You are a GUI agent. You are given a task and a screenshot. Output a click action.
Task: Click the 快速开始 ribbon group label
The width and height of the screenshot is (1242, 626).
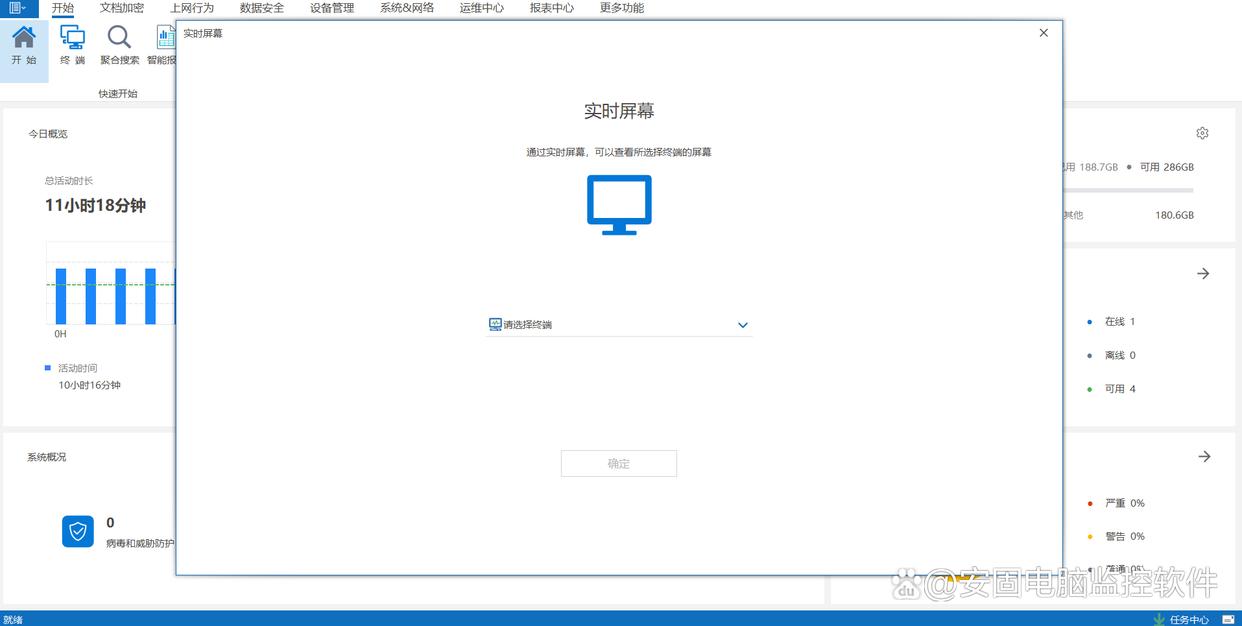point(118,93)
